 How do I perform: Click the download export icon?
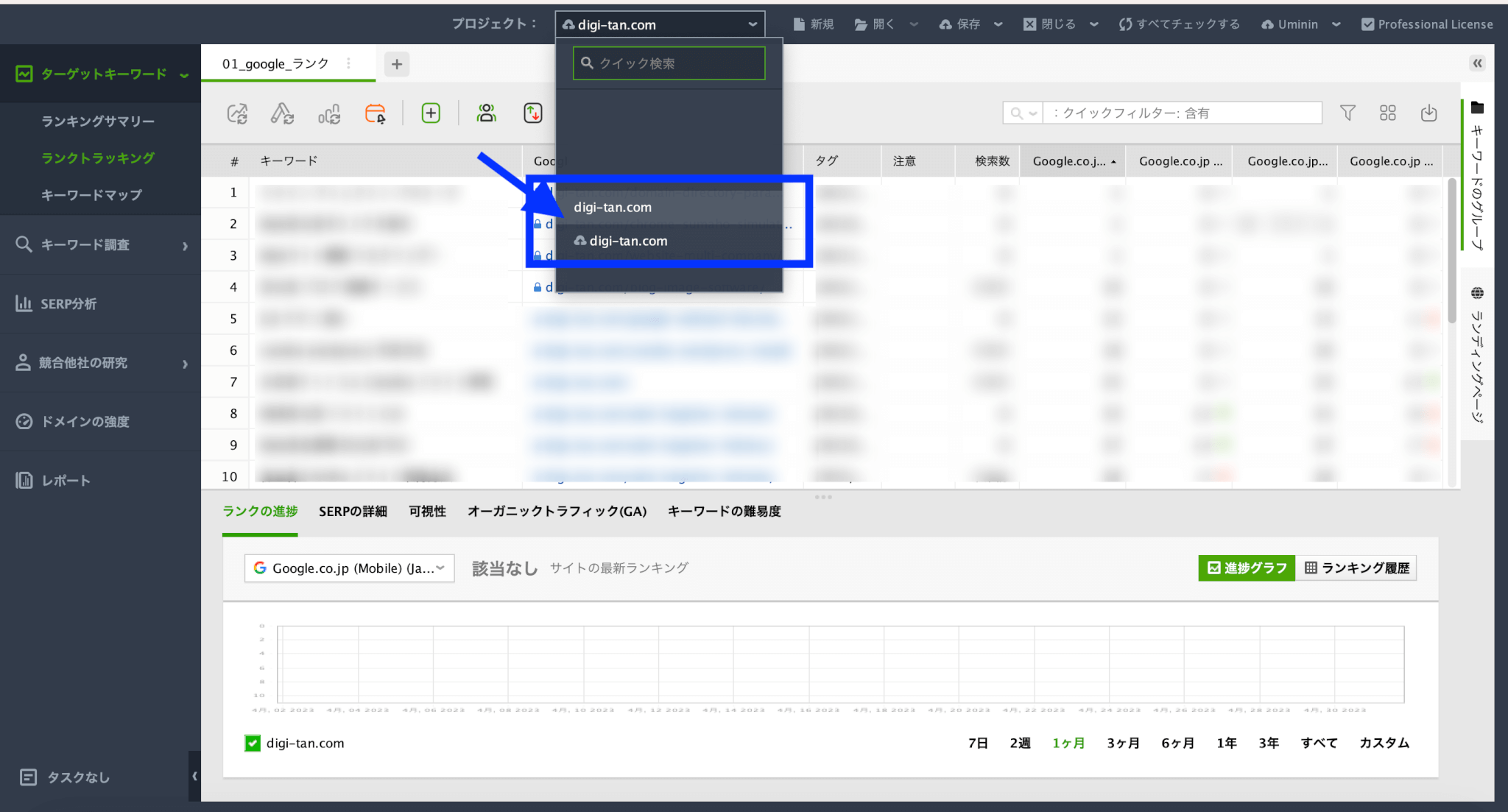[1428, 113]
